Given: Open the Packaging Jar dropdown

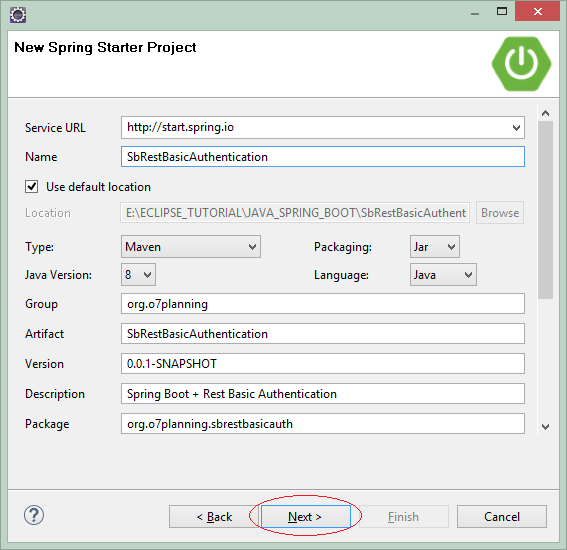Looking at the screenshot, I should click(435, 247).
